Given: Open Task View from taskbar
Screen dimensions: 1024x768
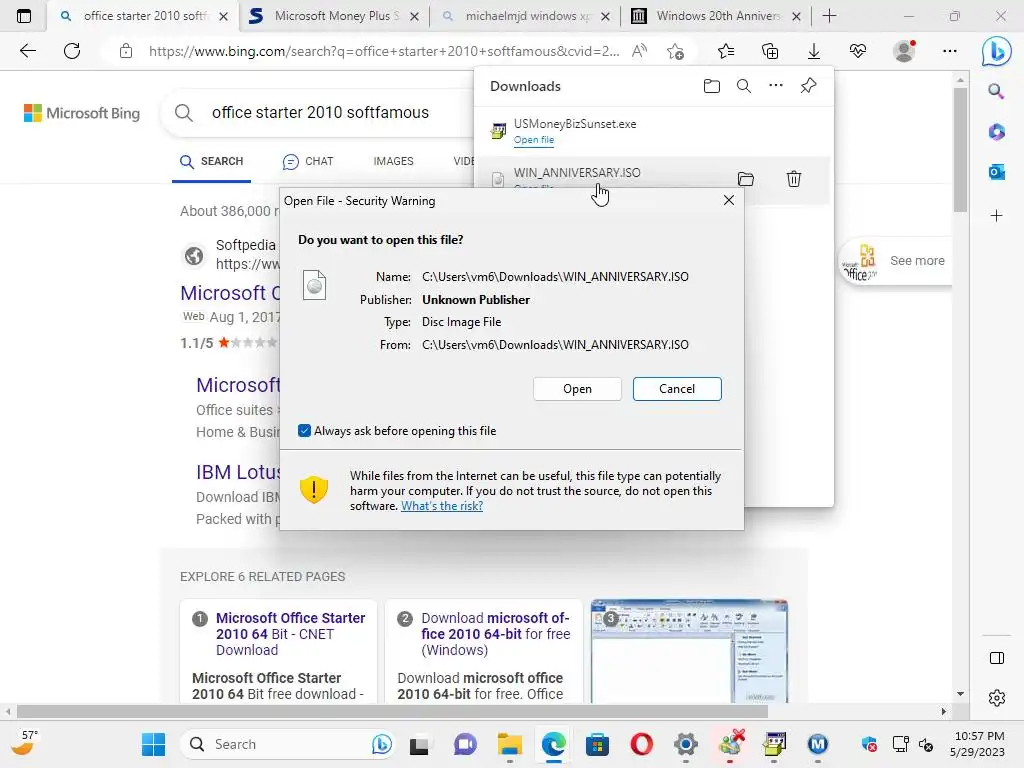Looking at the screenshot, I should pos(419,744).
